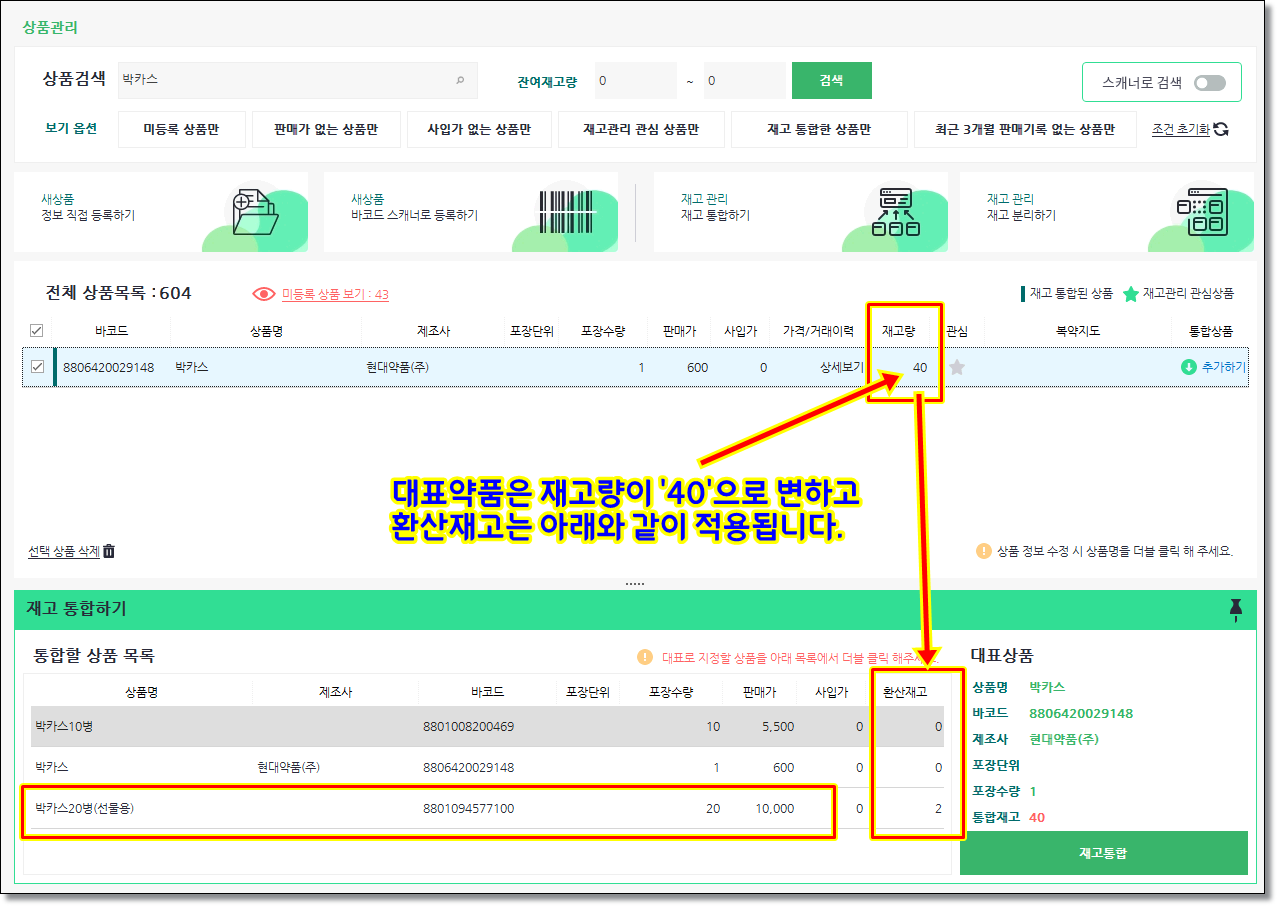Viewport: 1277px width, 906px height.
Task: Click the 조건 초기화 refresh icon
Action: (x=1220, y=129)
